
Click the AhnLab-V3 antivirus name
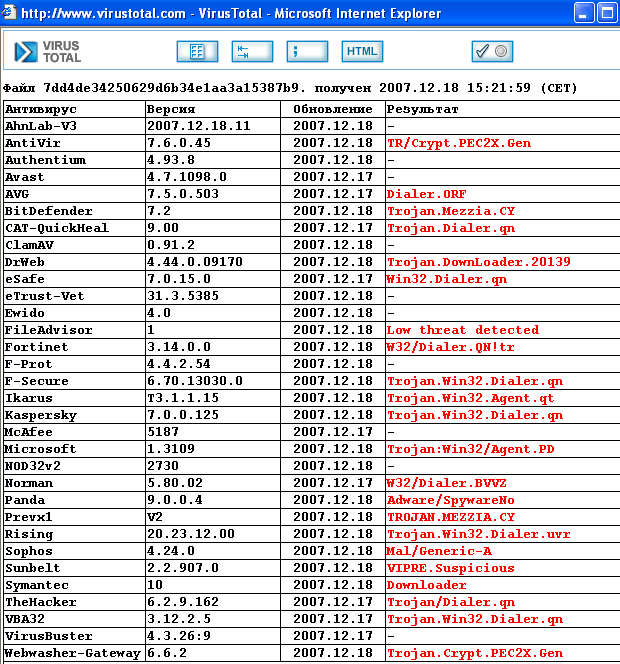pyautogui.click(x=41, y=126)
